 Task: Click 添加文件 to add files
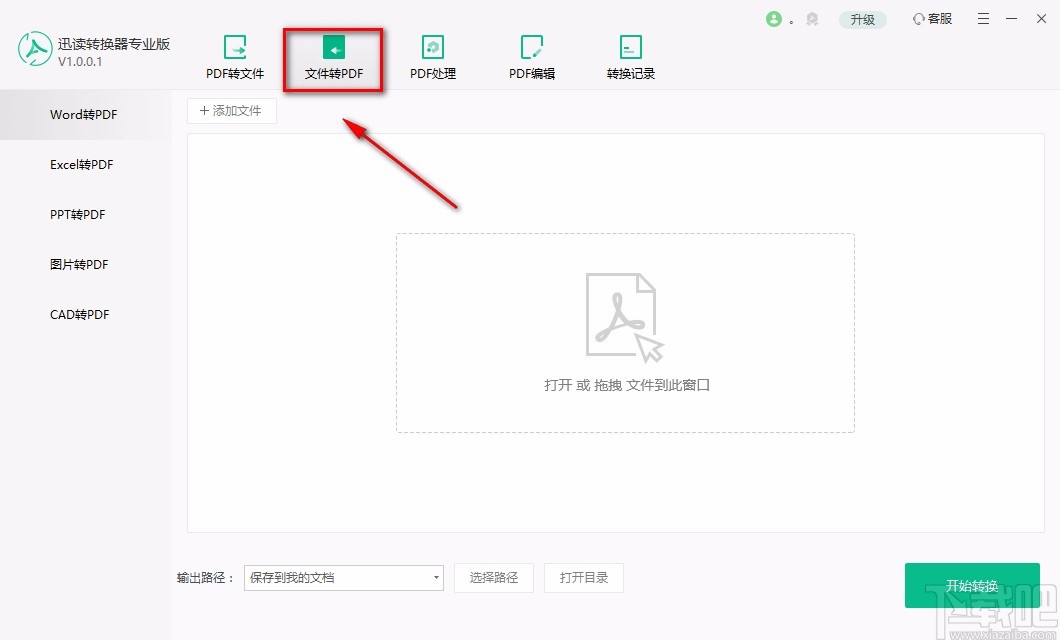231,111
